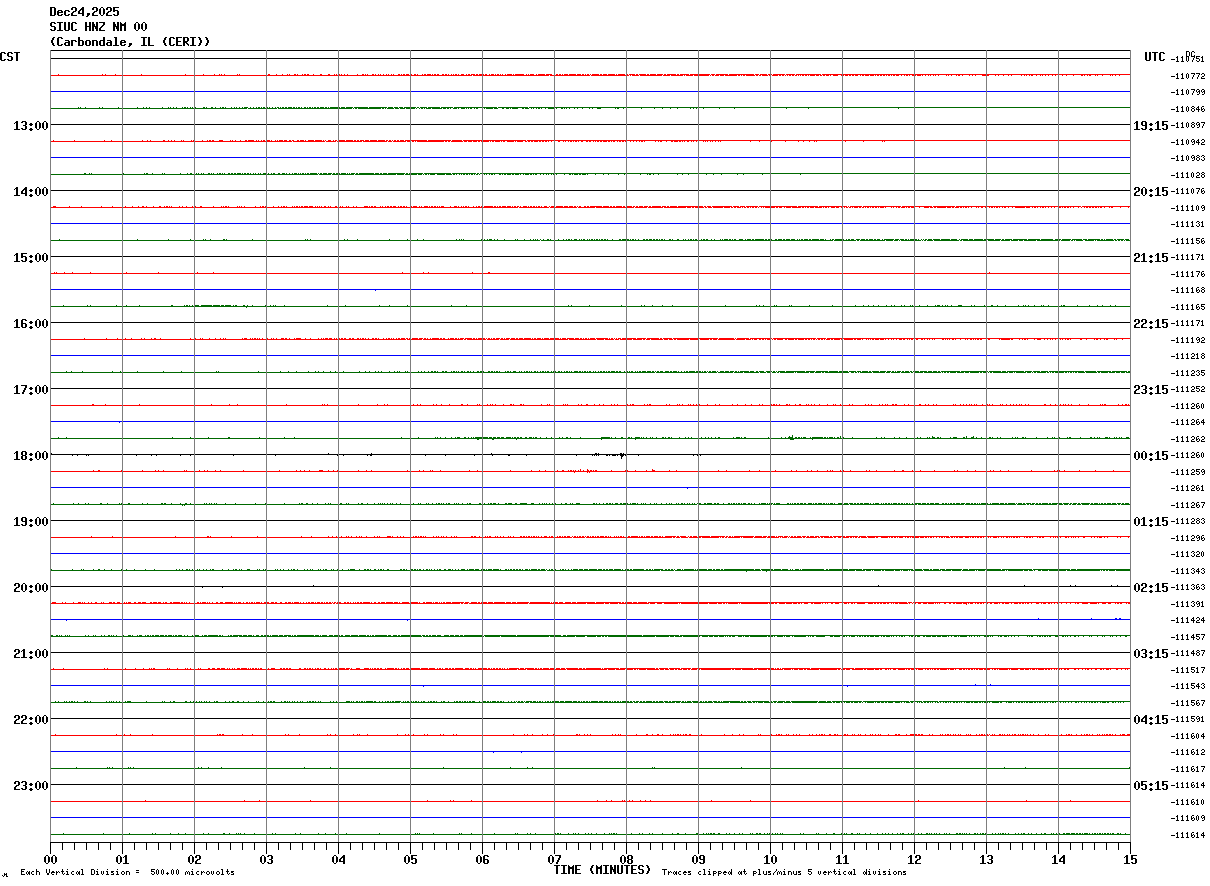Click the 01:15 UTC time label
Screen dimensions: 1210x886
coord(1150,522)
